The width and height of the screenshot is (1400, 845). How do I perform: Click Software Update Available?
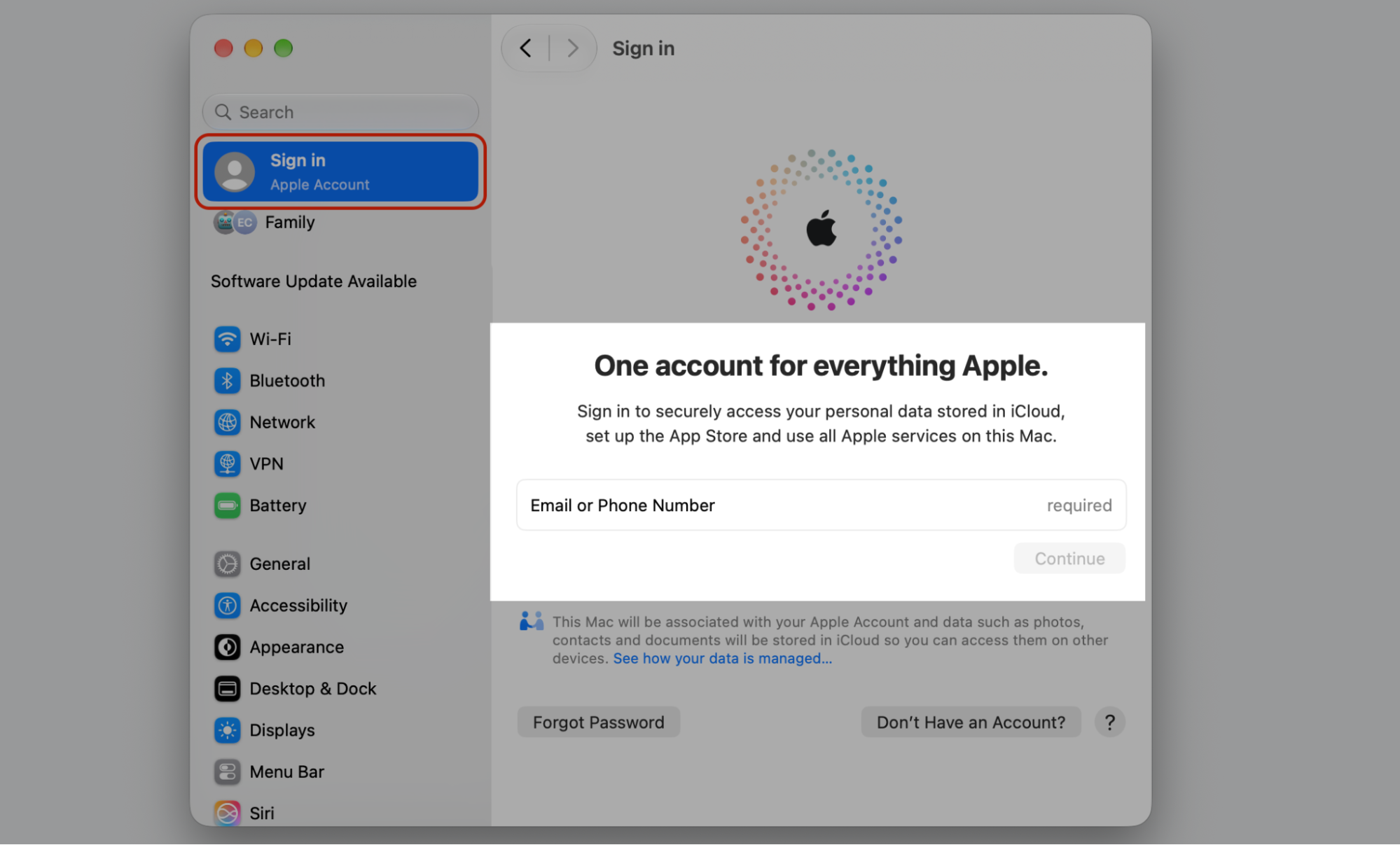tap(314, 281)
